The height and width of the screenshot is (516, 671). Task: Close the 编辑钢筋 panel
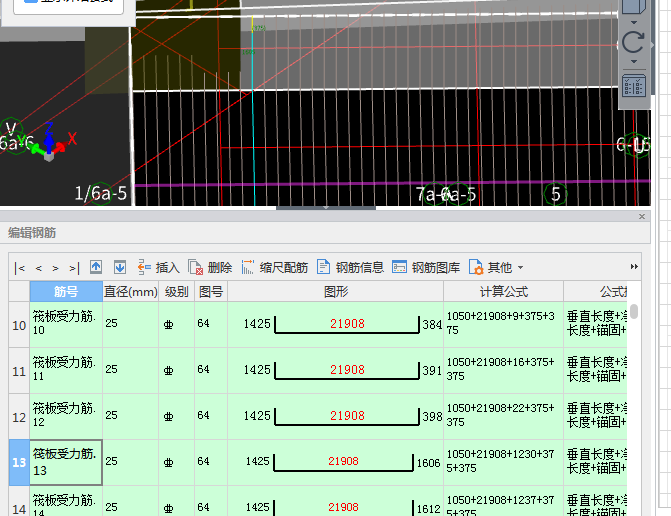click(642, 216)
